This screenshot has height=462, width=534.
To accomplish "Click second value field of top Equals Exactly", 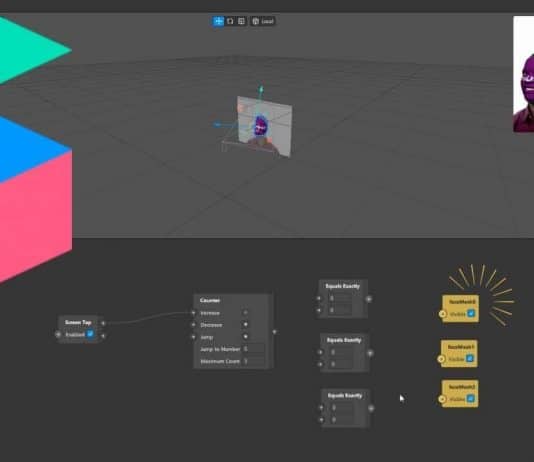I will point(340,310).
